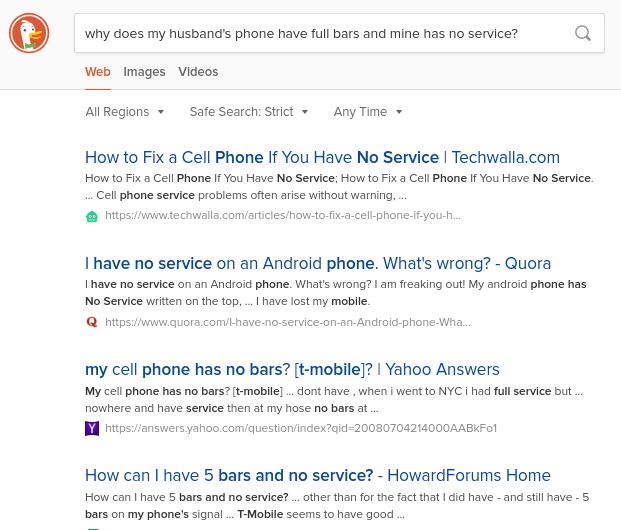This screenshot has width=621, height=530.
Task: Switch to the Images tab
Action: point(144,72)
